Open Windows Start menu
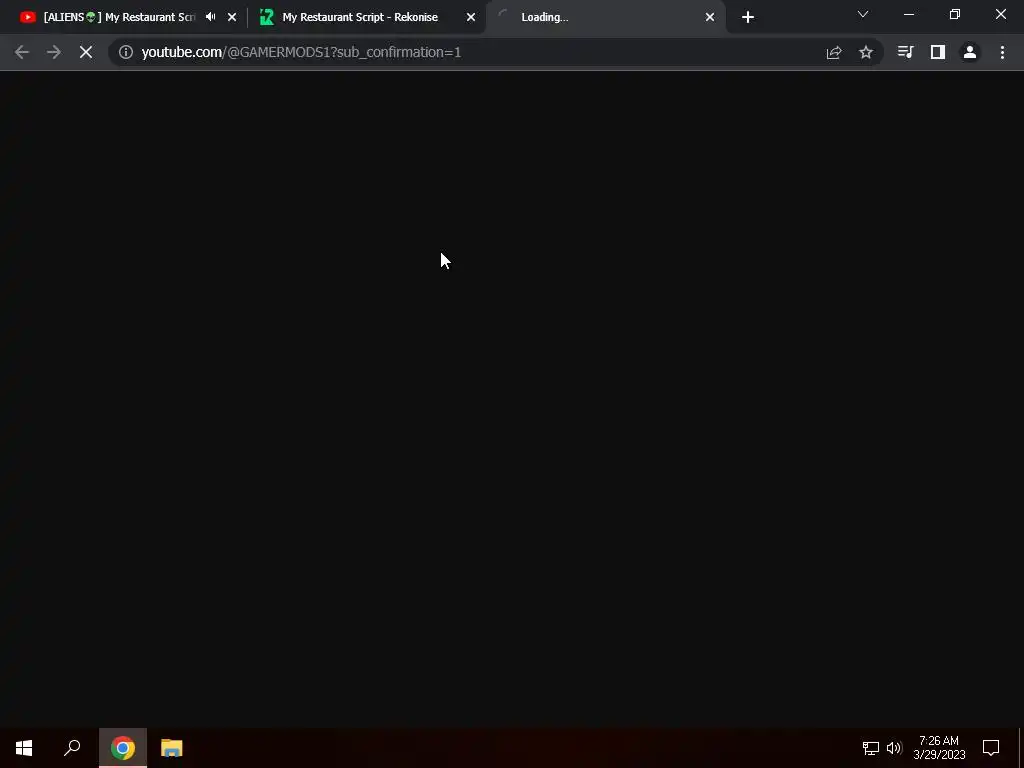Screen dimensions: 1024x768 click(x=24, y=748)
